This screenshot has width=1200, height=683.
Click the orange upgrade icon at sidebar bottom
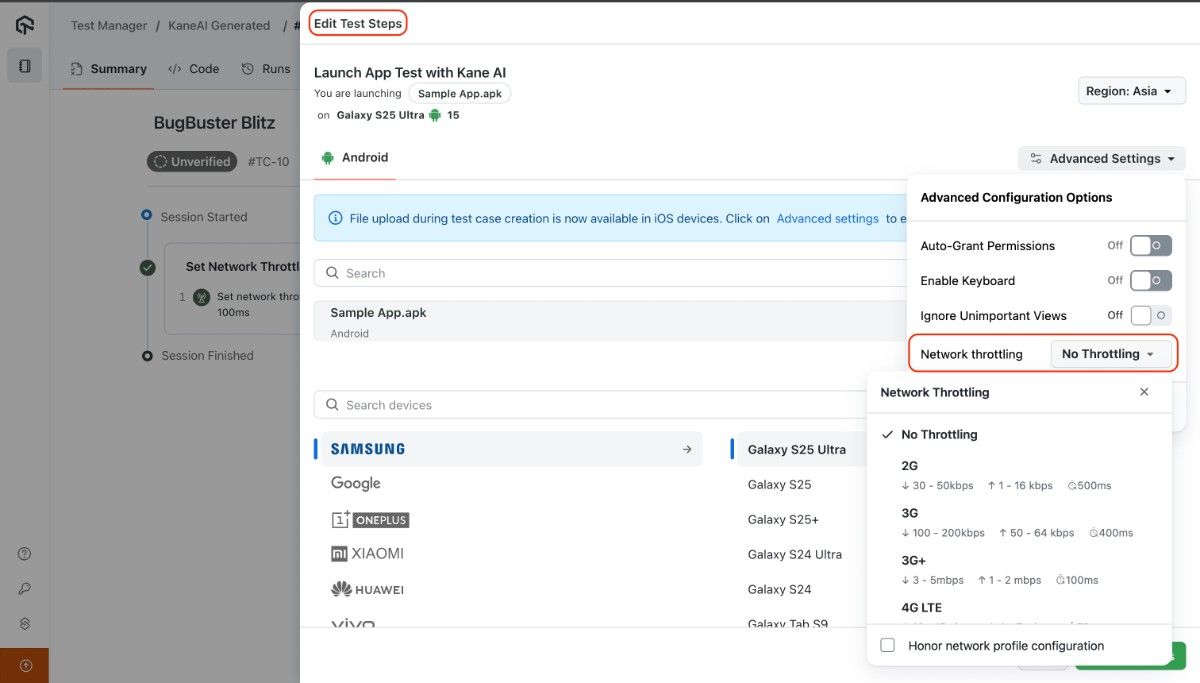pos(24,665)
